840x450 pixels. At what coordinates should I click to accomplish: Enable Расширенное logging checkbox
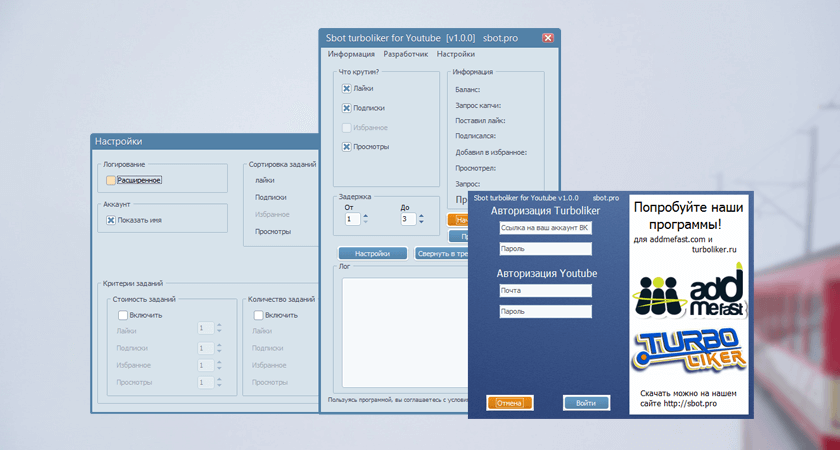pos(111,181)
